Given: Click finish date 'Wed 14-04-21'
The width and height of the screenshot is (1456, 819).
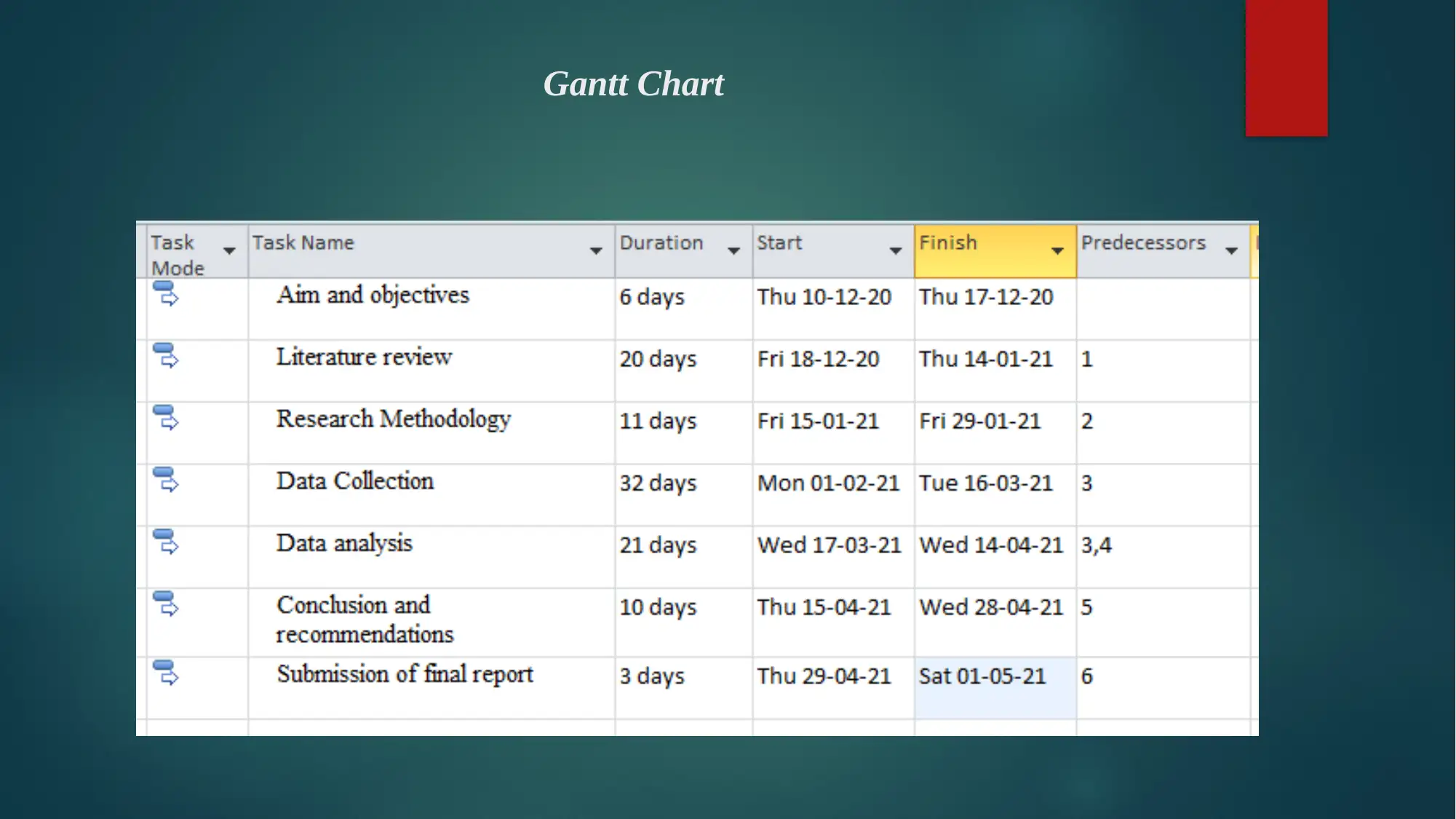Looking at the screenshot, I should [991, 545].
